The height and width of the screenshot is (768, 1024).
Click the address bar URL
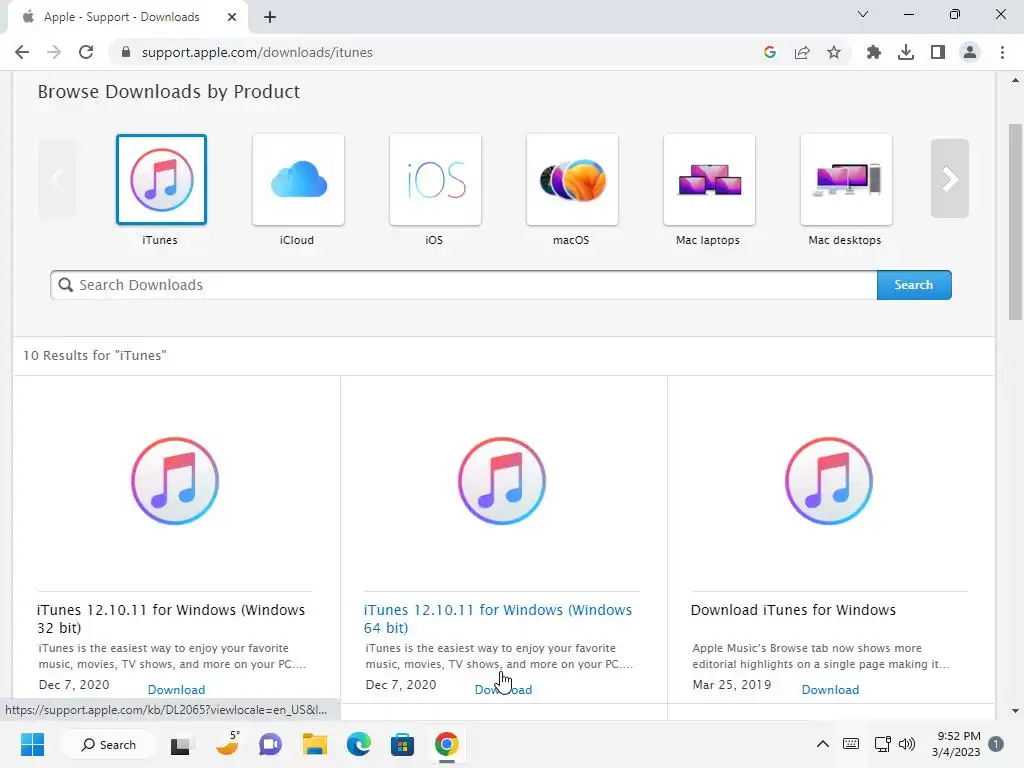(x=257, y=52)
